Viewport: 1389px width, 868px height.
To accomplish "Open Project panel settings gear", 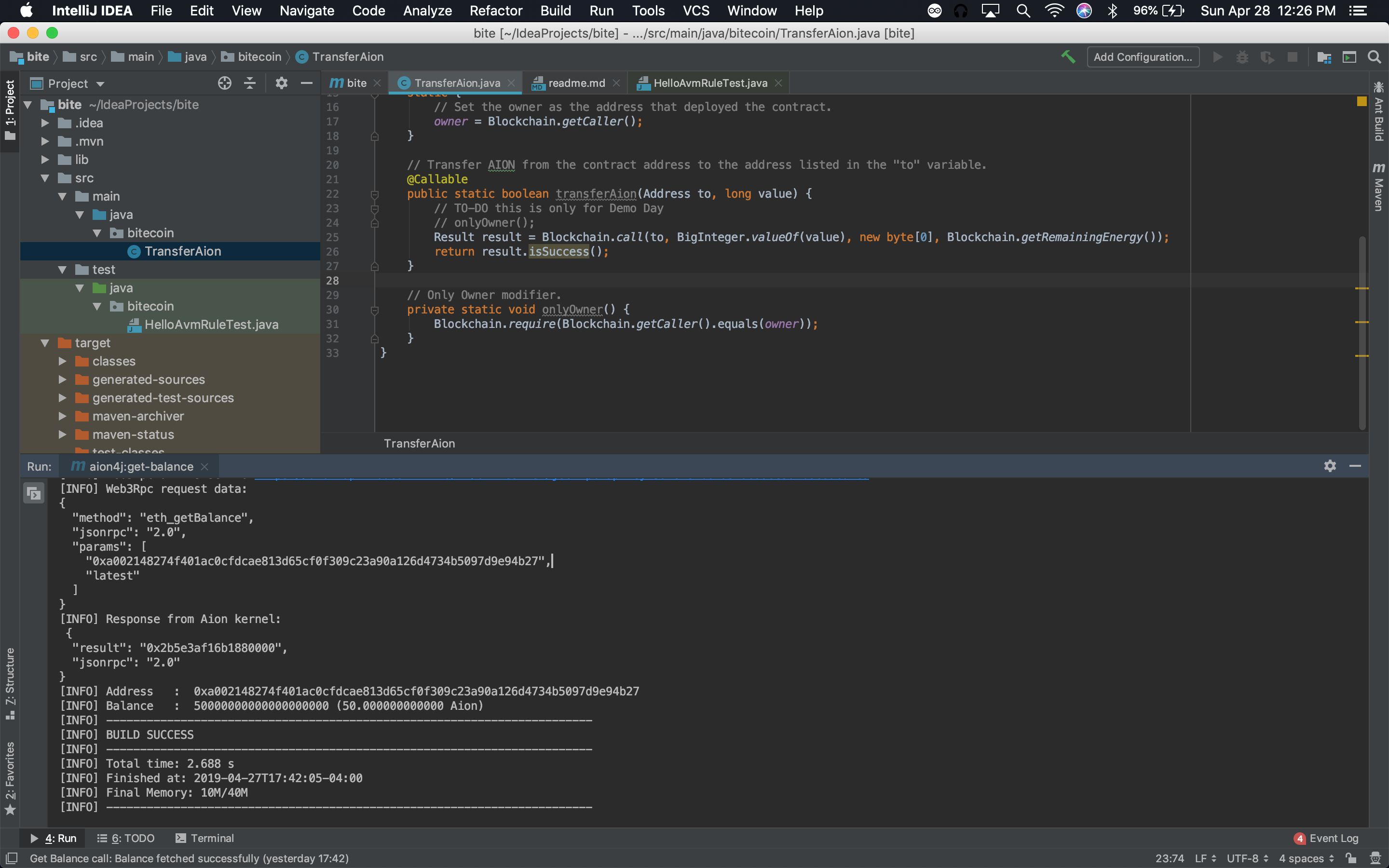I will click(281, 83).
